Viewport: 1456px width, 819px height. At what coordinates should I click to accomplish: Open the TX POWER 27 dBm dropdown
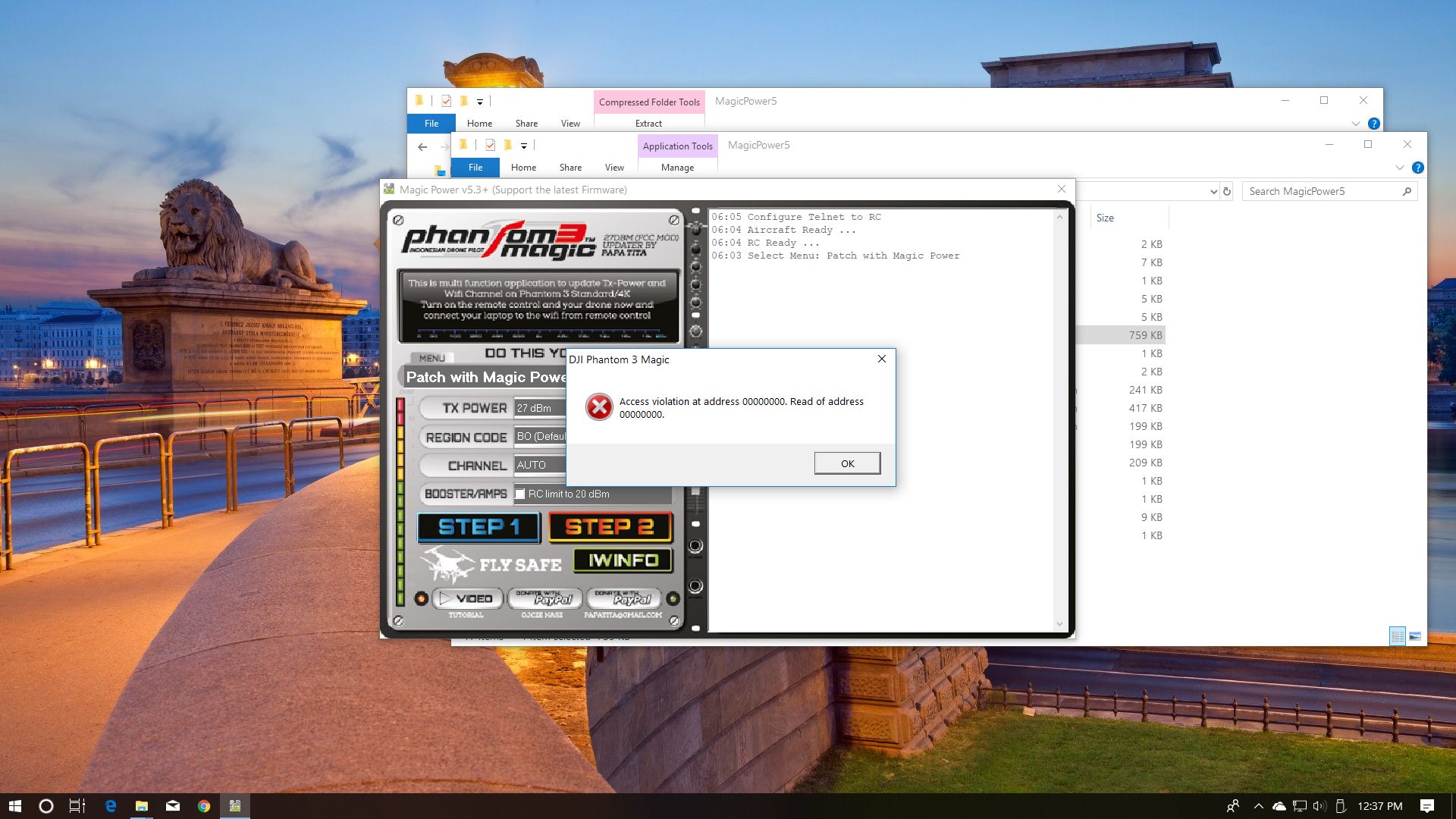pyautogui.click(x=540, y=408)
